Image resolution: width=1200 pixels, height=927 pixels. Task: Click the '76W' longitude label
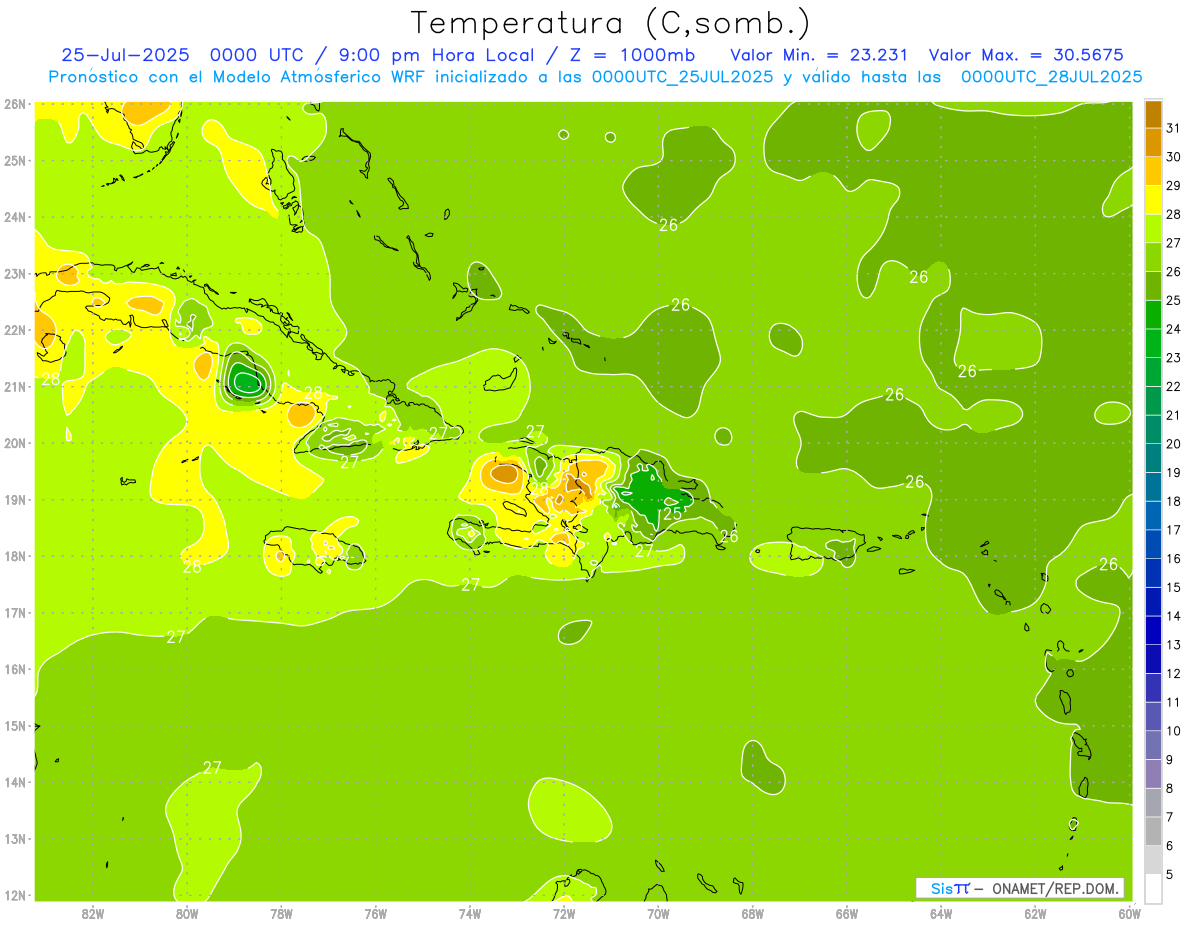pyautogui.click(x=376, y=913)
